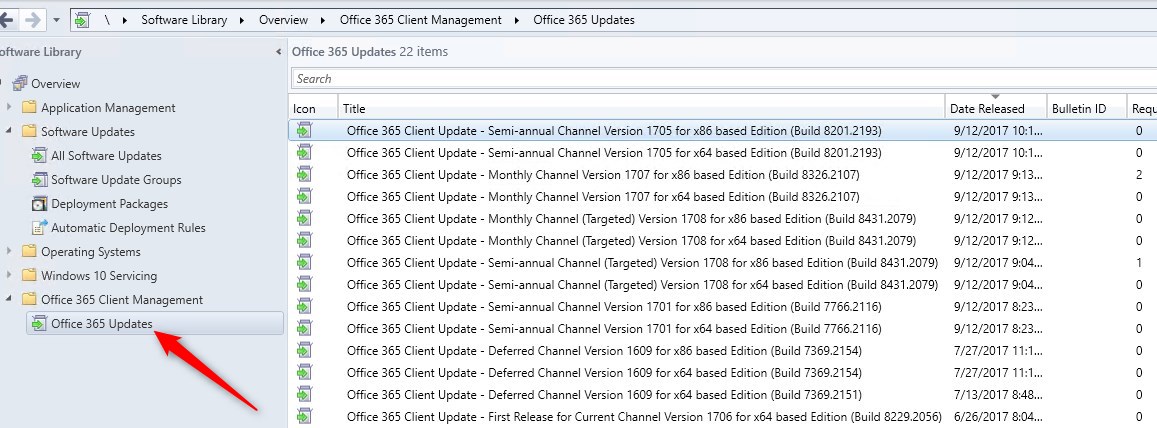Screen dimensions: 1157x428
Task: Click Office 365 Updates breadcrumb segment
Action: tap(584, 20)
